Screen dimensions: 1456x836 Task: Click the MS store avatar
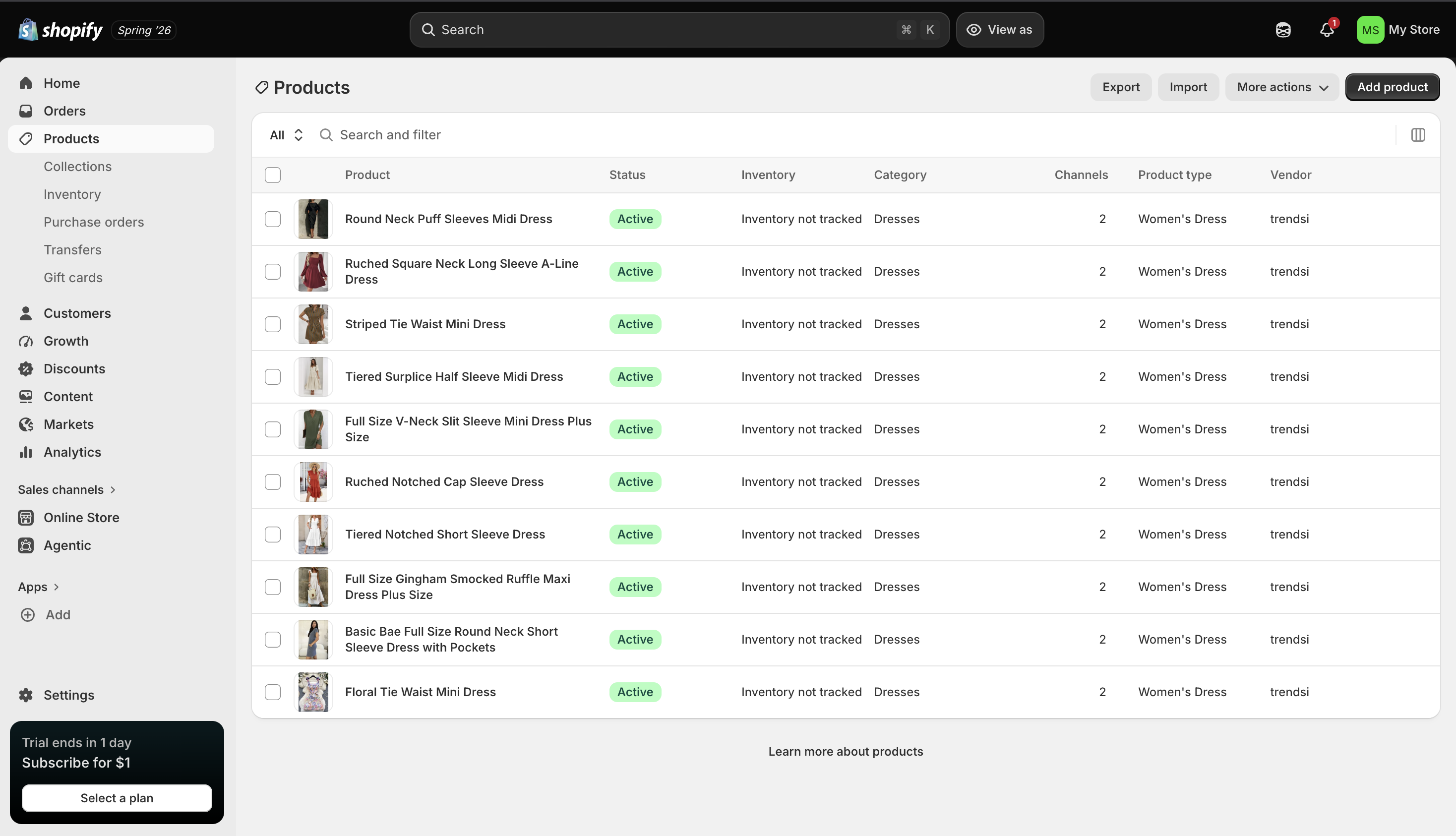pos(1370,30)
